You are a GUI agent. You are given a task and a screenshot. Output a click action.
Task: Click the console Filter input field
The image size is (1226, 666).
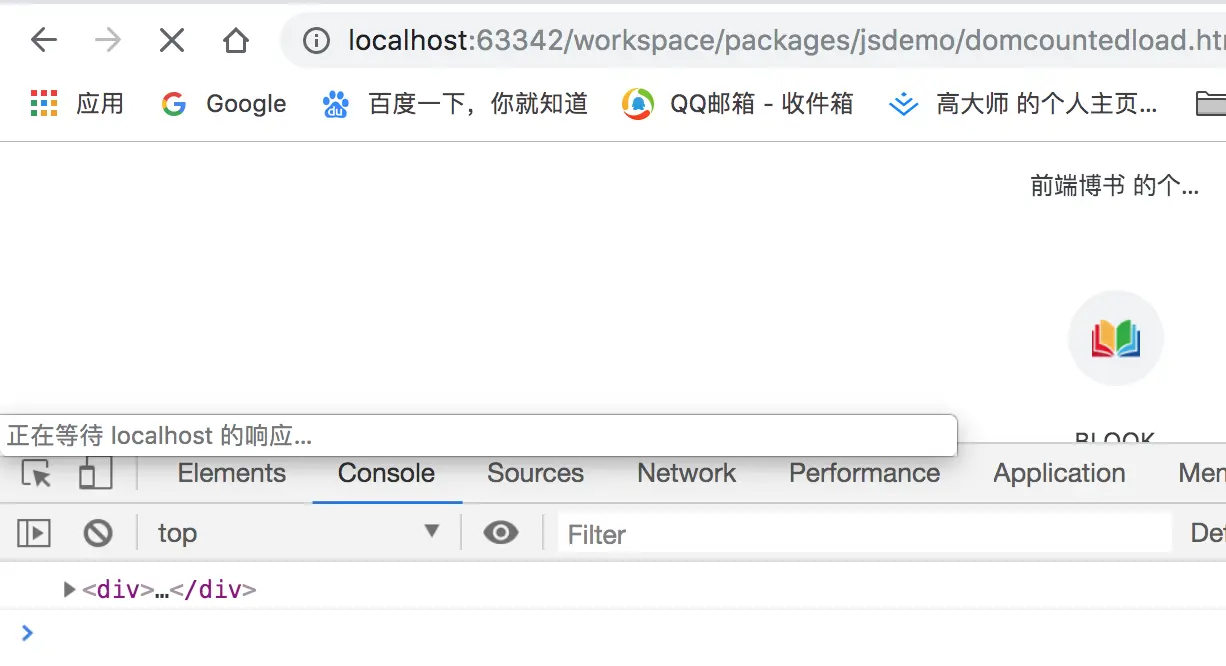click(864, 534)
